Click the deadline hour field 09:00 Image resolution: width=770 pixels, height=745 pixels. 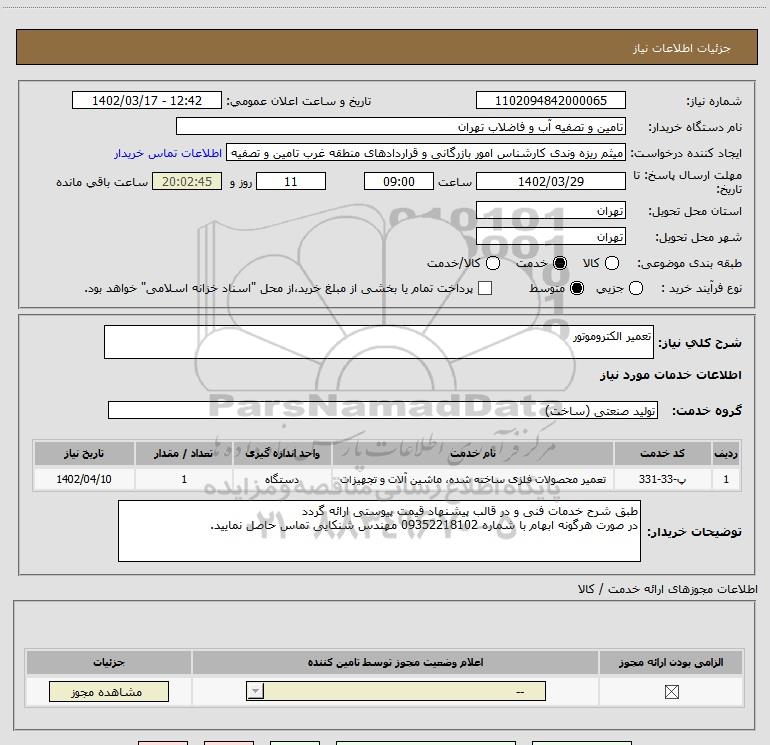point(399,181)
